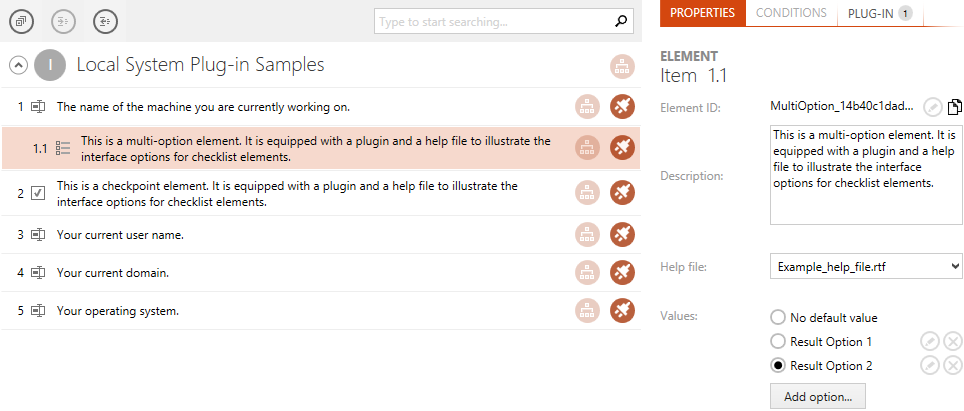
Task: Open the Help file dropdown
Action: [866, 267]
